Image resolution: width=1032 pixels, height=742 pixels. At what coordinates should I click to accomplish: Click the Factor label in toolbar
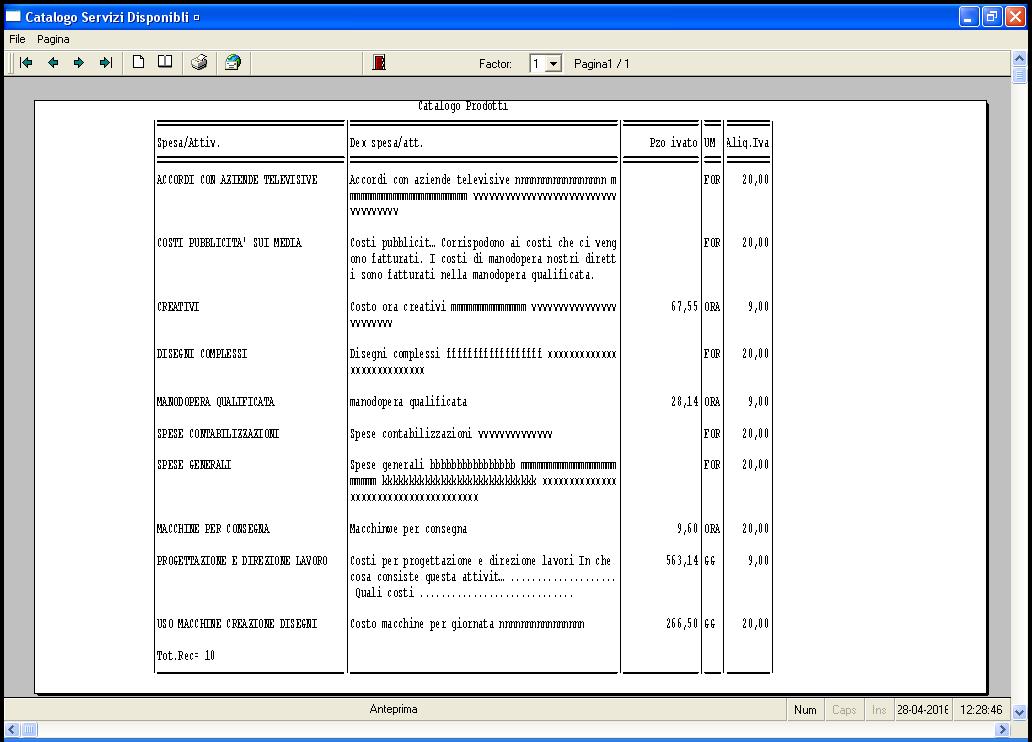495,64
